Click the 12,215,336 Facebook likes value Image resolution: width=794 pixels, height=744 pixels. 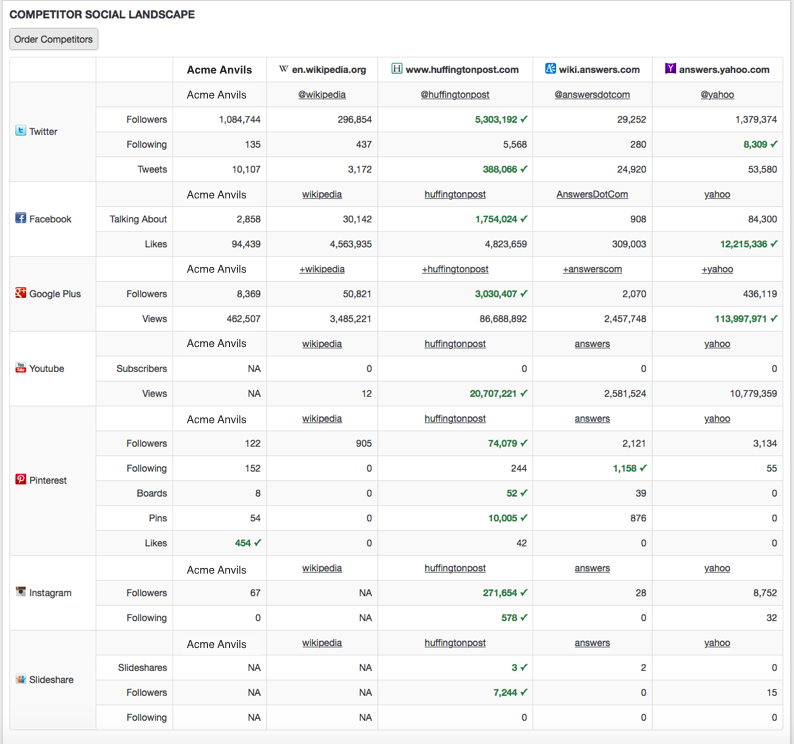pyautogui.click(x=744, y=244)
